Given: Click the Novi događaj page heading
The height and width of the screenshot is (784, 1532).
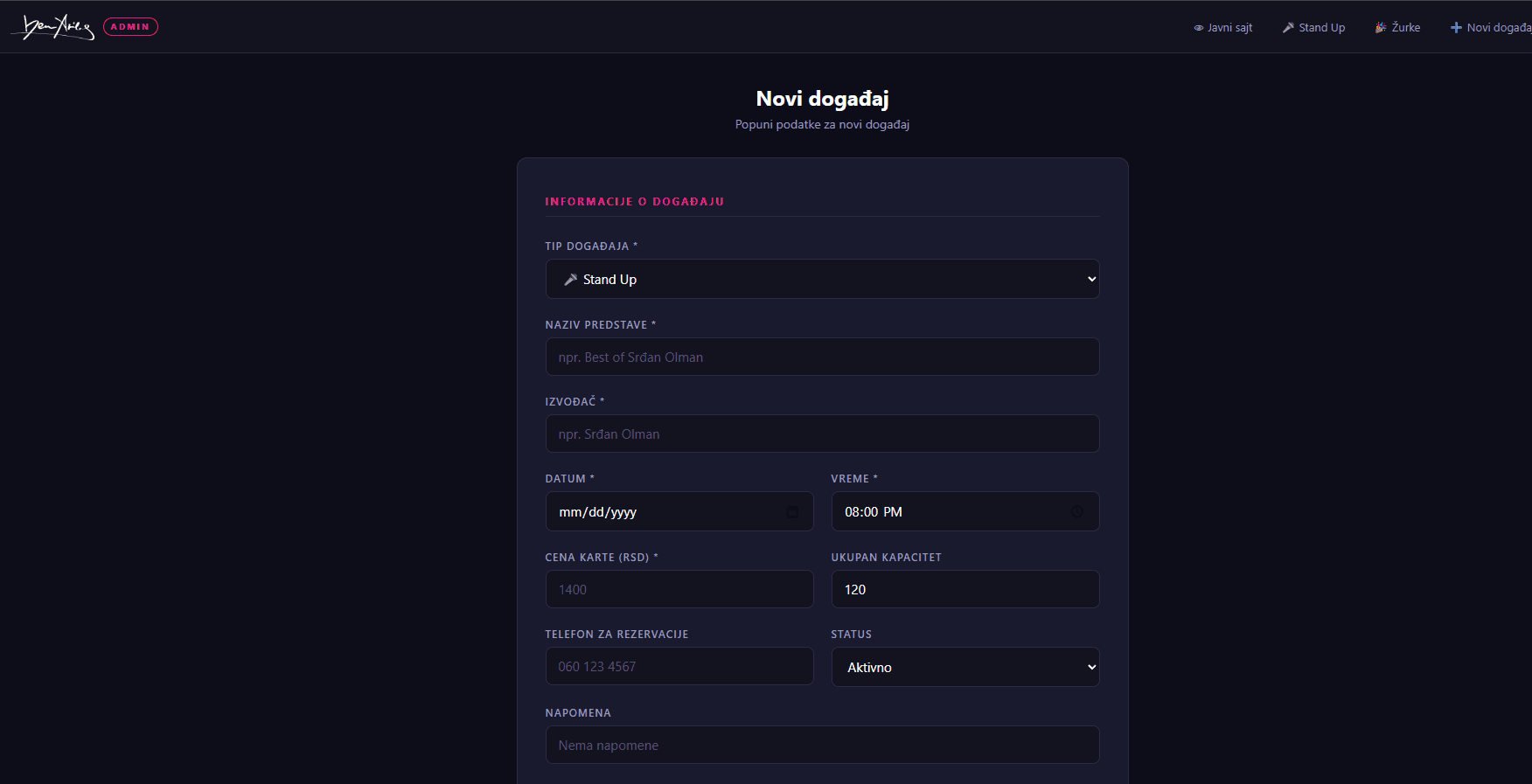Looking at the screenshot, I should tap(822, 99).
